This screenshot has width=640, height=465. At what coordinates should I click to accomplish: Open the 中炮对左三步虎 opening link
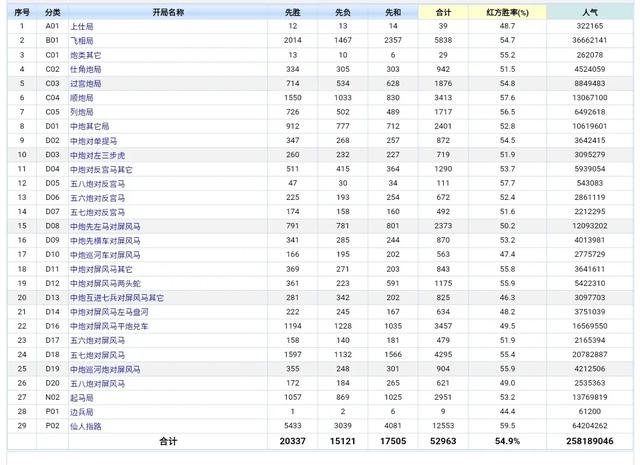(98, 155)
